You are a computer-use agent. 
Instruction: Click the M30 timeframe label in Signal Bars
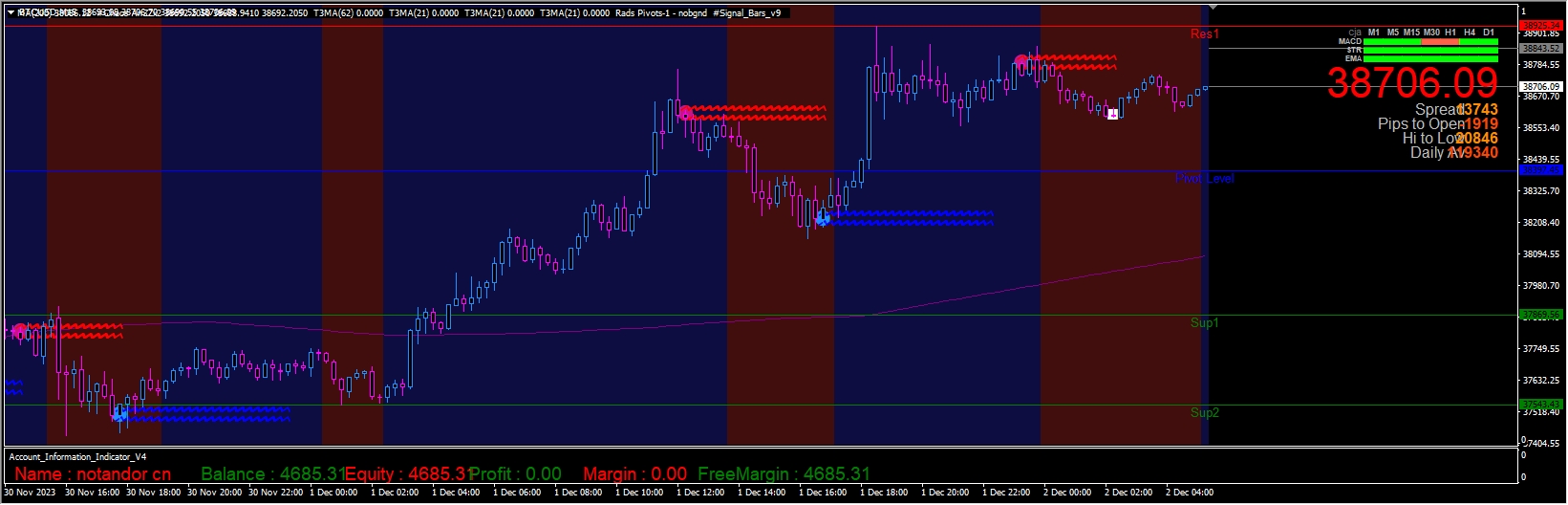(x=1431, y=33)
